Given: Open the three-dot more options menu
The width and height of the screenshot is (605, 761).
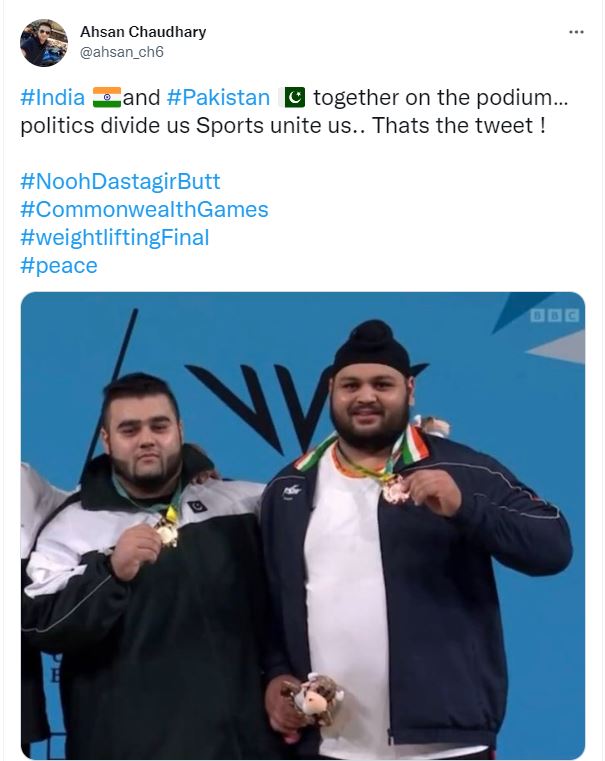Looking at the screenshot, I should (576, 32).
